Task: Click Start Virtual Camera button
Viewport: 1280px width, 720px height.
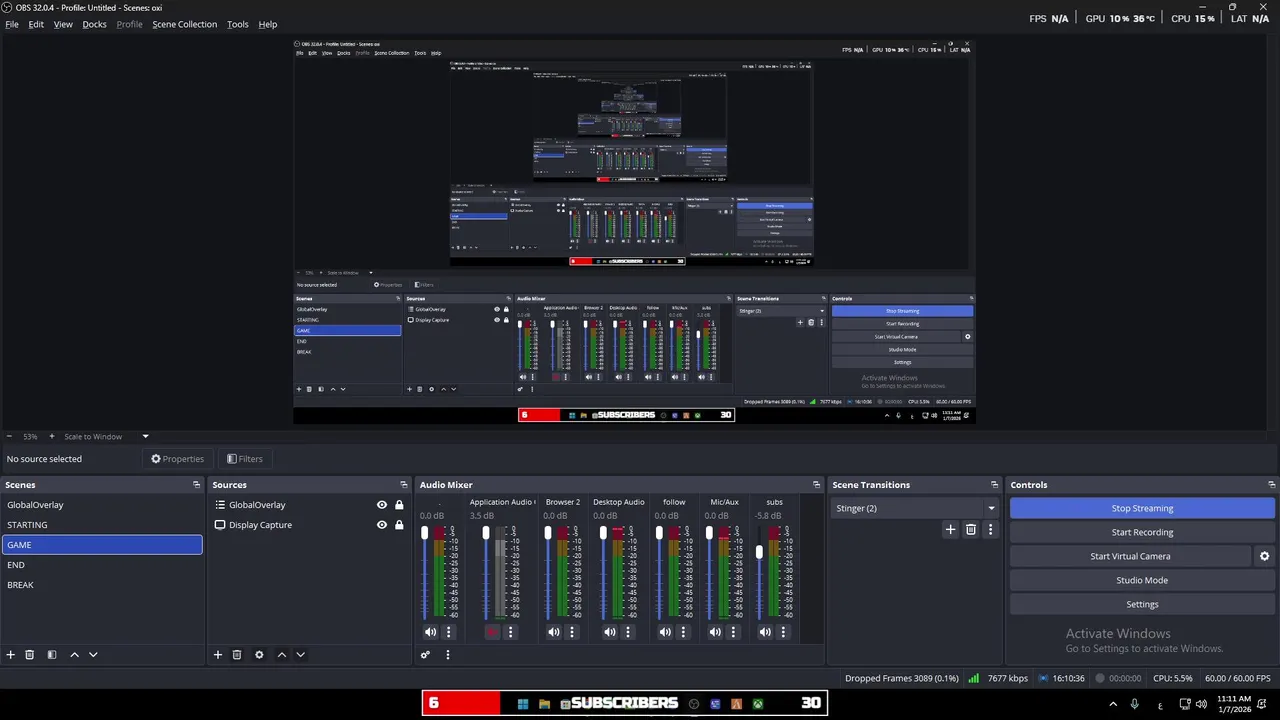Action: [x=1130, y=556]
